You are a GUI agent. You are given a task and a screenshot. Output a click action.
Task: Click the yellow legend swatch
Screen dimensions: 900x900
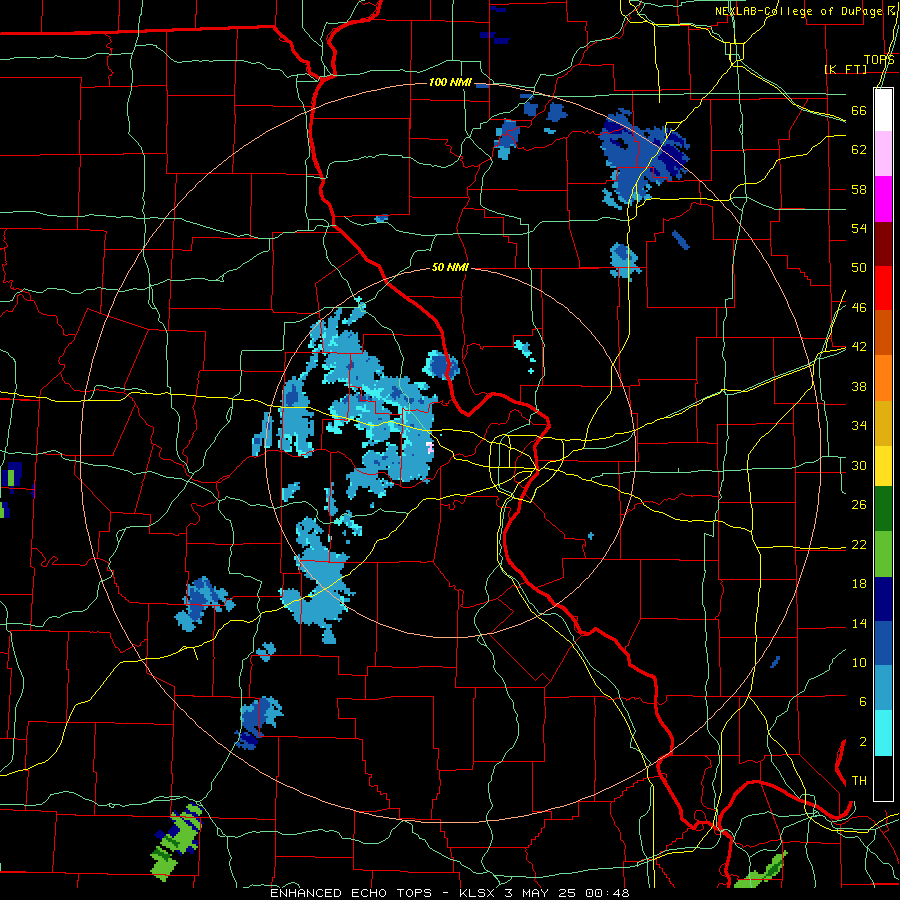tap(883, 467)
